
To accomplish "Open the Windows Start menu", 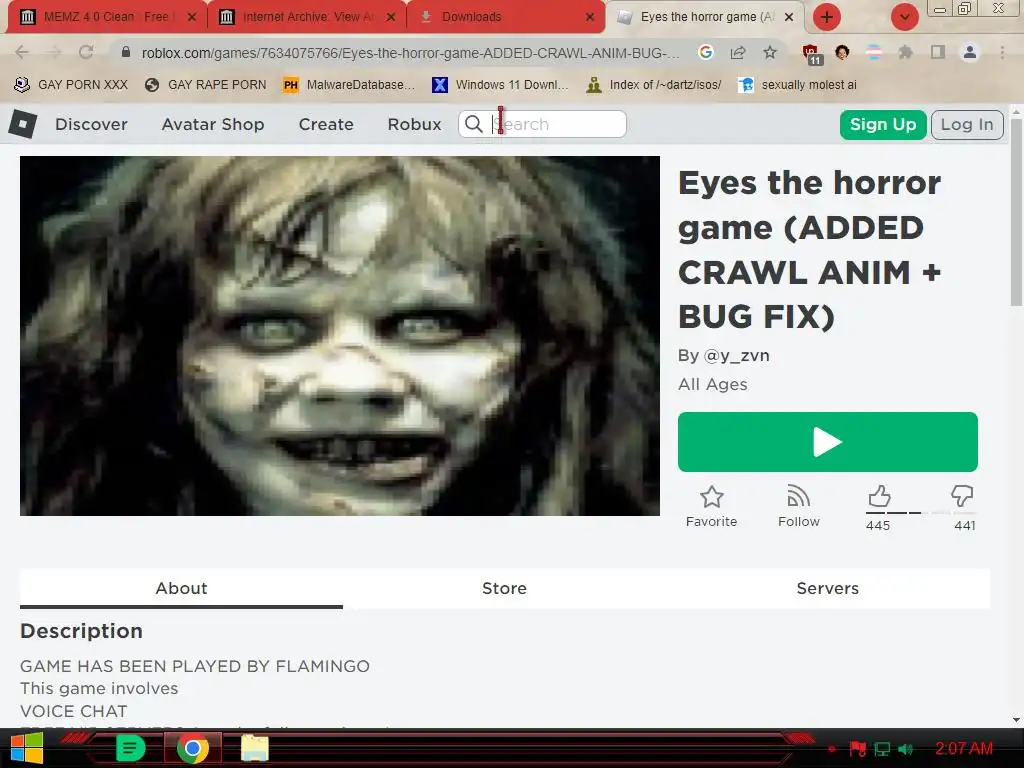I will click(x=27, y=748).
